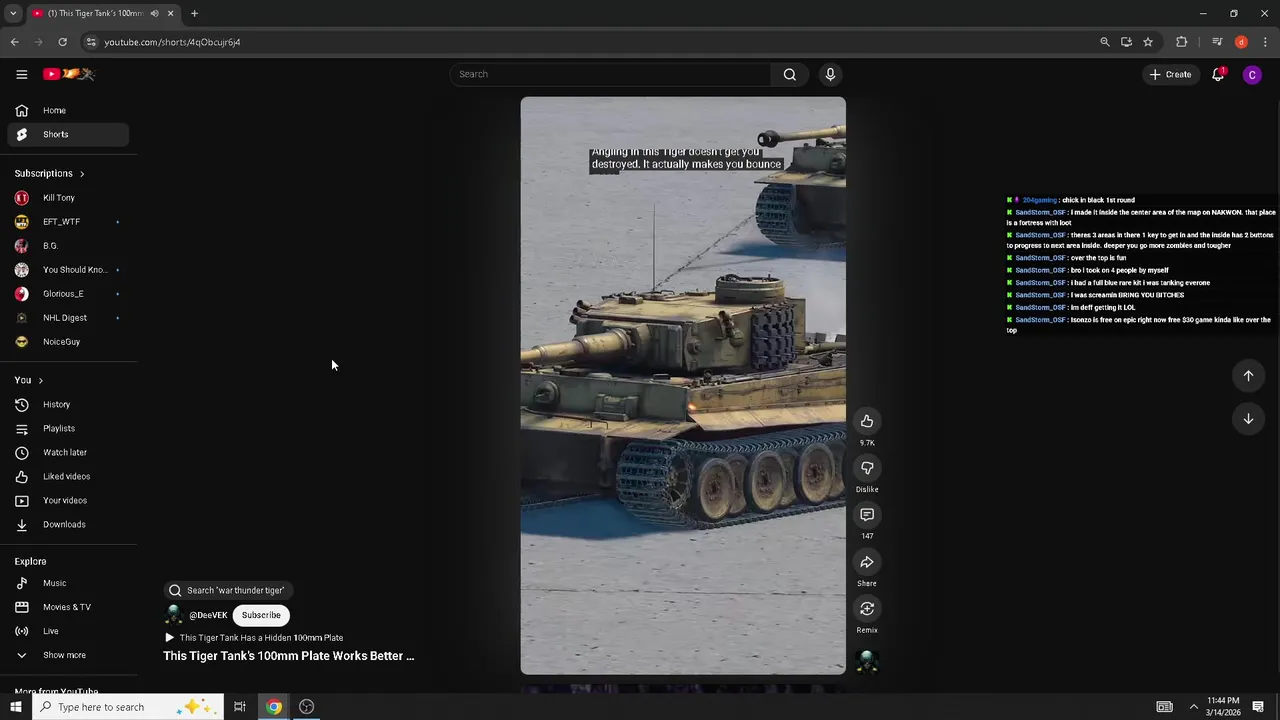Open the media controls icon in Chrome
1280x720 pixels.
tap(1217, 42)
